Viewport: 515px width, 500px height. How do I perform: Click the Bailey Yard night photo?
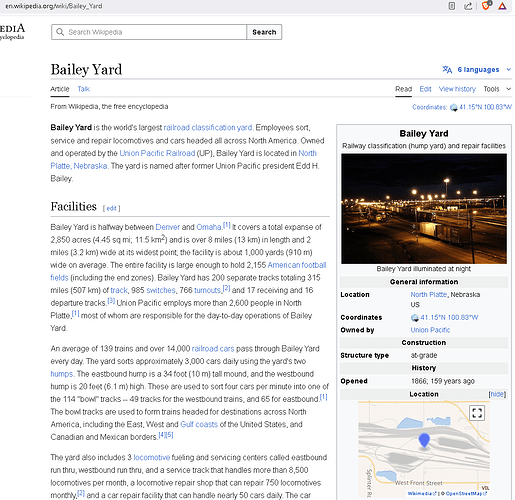(424, 209)
